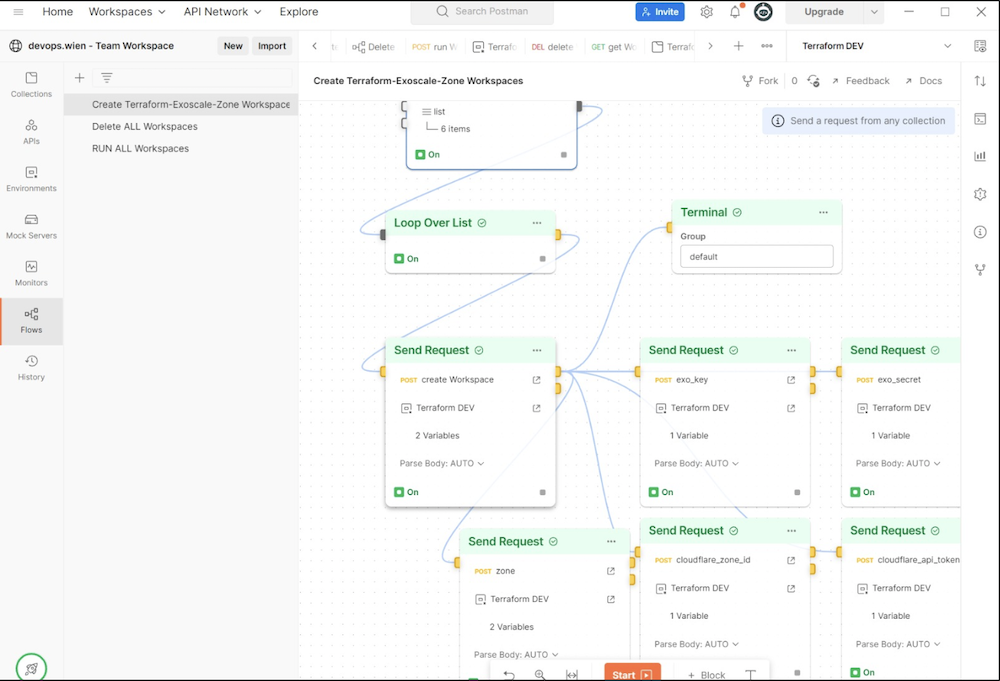Click the rocket icon at bottom left
Screen dimensions: 1000x681
(31, 668)
